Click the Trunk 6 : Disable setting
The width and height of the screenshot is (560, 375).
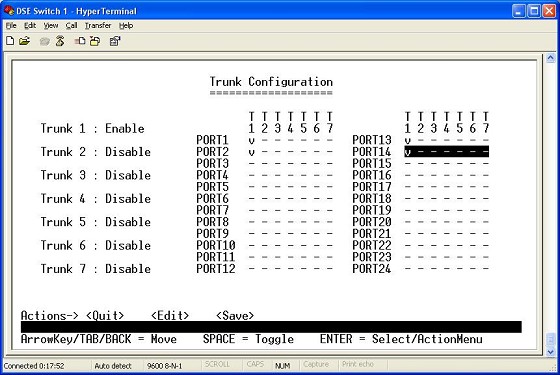(96, 245)
